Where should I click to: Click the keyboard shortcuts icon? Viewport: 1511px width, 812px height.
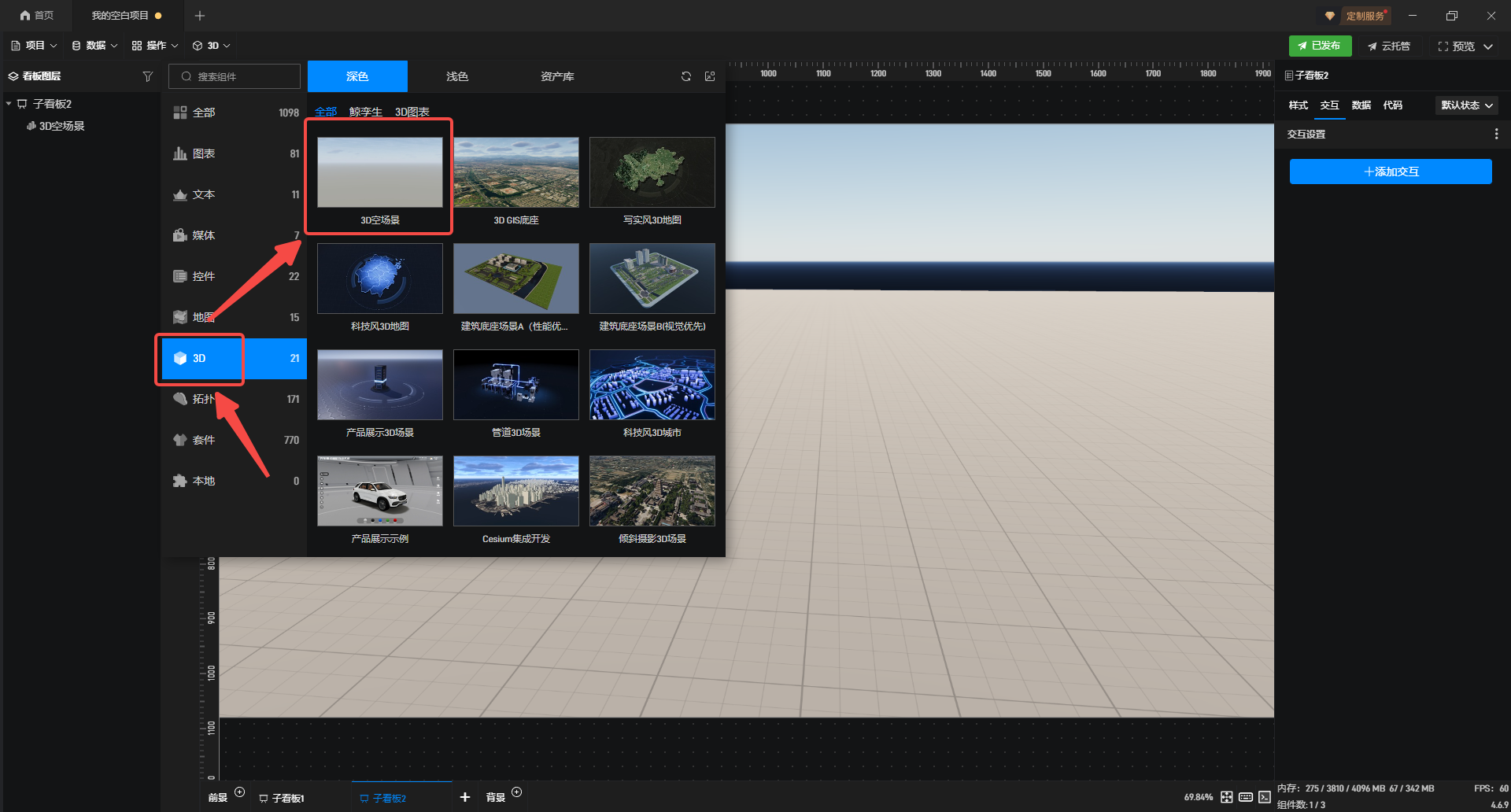pyautogui.click(x=1245, y=797)
